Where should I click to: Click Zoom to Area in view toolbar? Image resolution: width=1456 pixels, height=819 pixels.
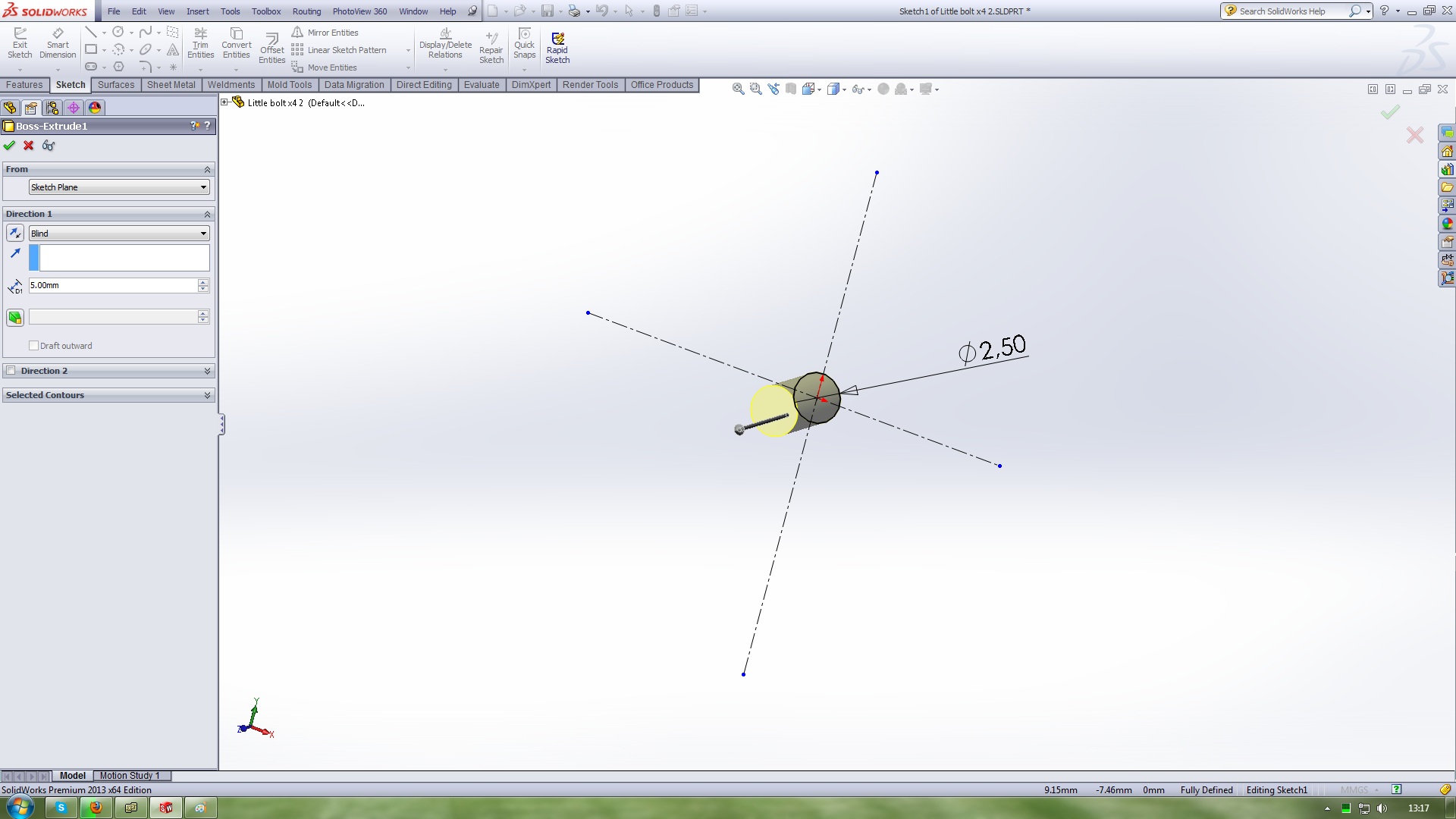(755, 89)
